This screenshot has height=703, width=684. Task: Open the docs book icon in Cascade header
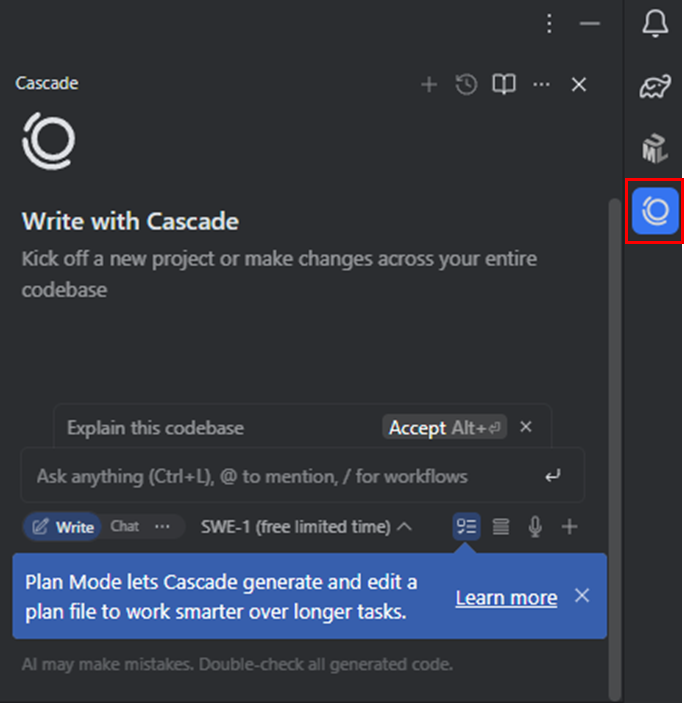[x=504, y=84]
